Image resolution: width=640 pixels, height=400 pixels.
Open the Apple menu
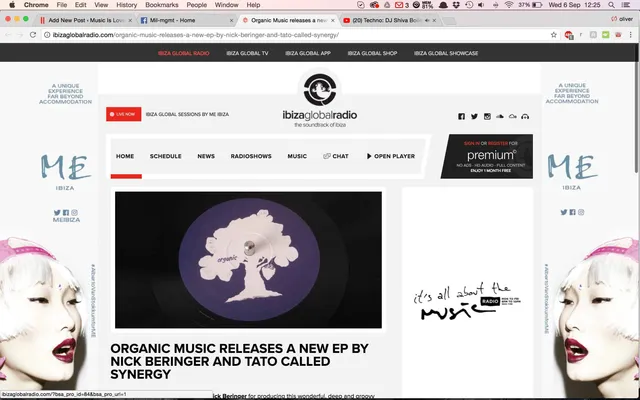12,5
